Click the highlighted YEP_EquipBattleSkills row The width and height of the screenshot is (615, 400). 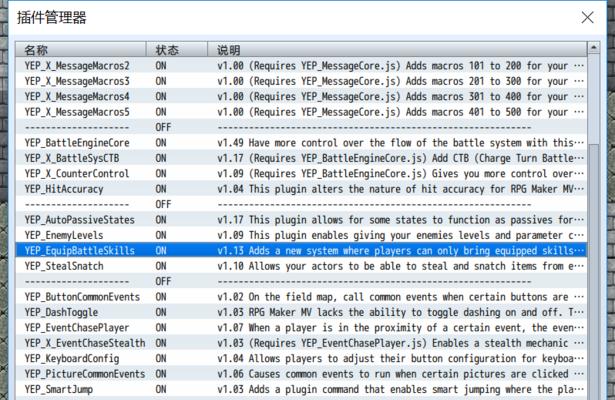[x=301, y=251]
